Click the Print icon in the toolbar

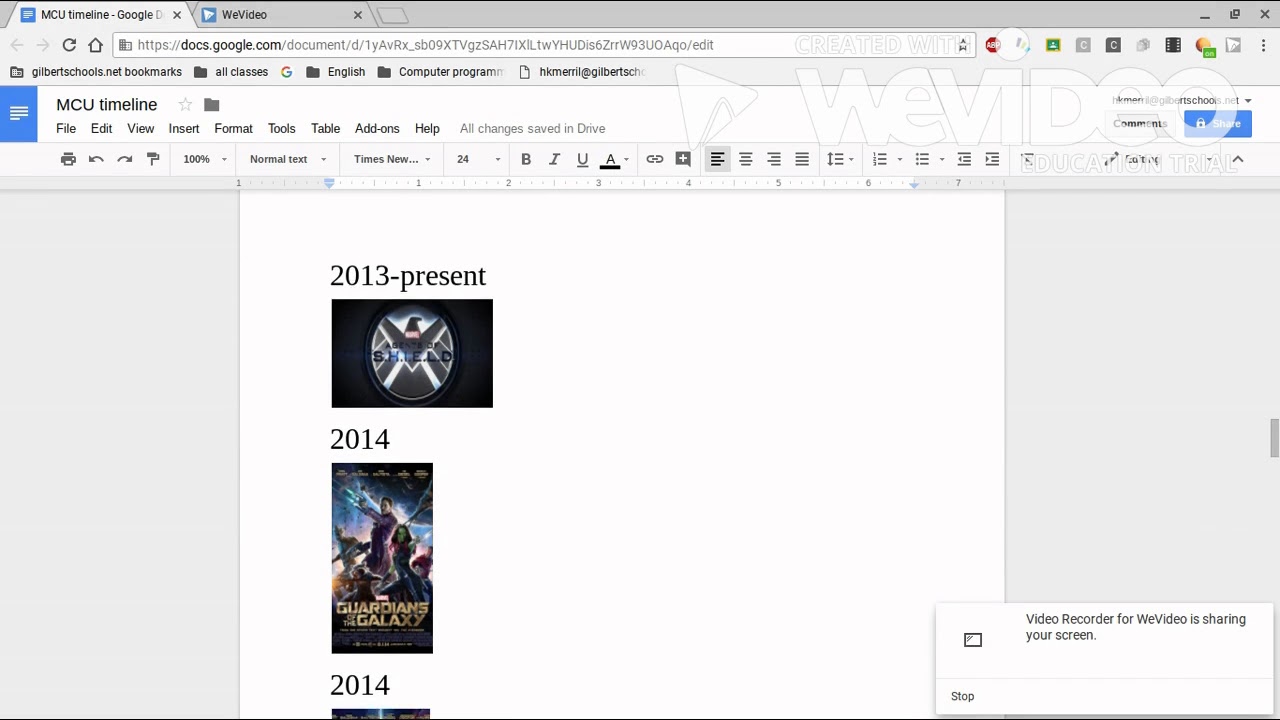(68, 159)
